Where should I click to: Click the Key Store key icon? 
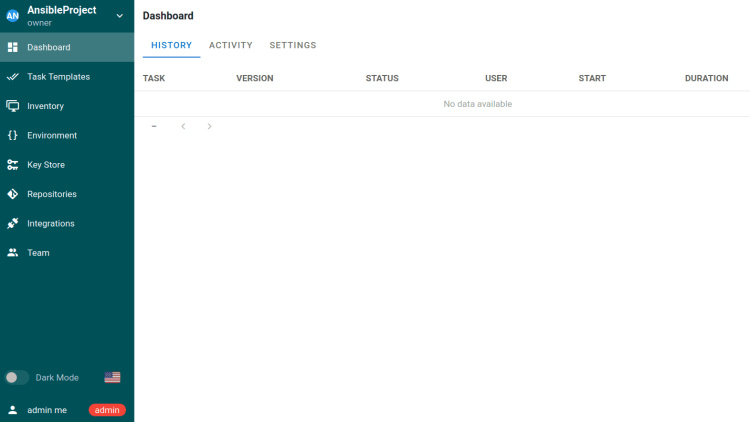point(13,165)
